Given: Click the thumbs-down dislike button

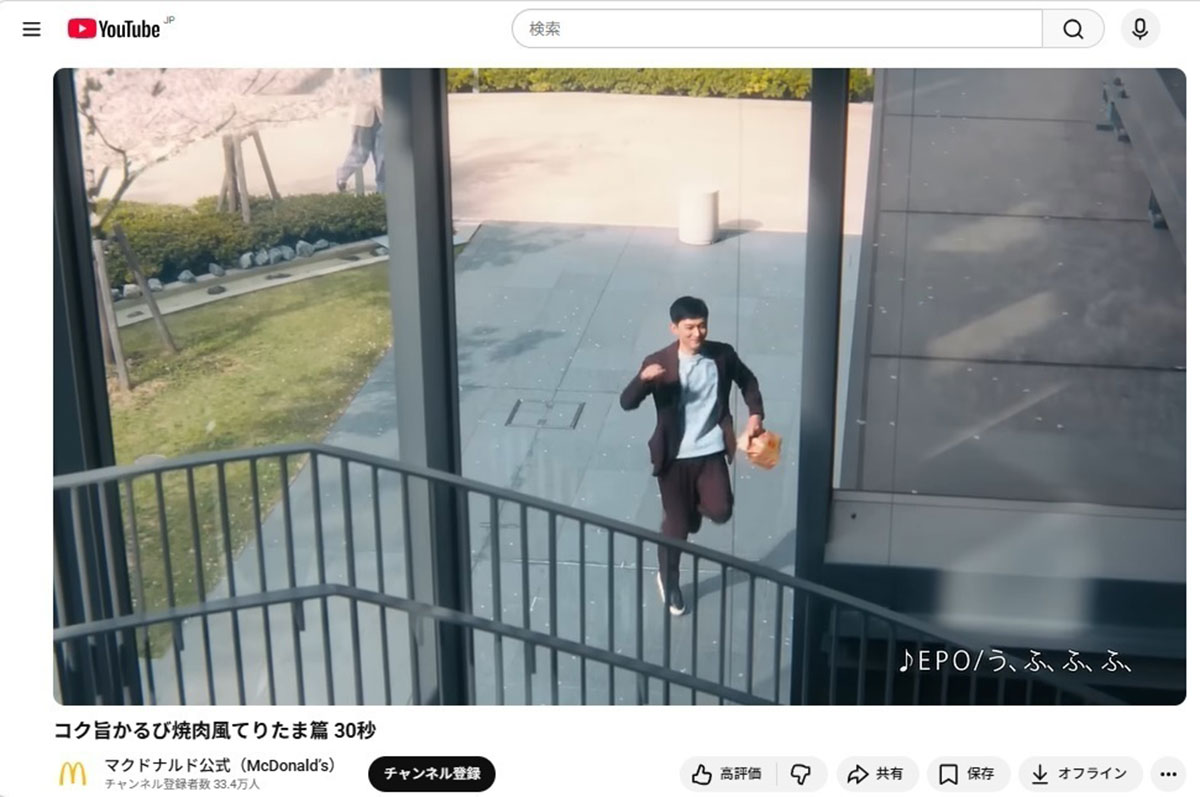Looking at the screenshot, I should pyautogui.click(x=800, y=774).
